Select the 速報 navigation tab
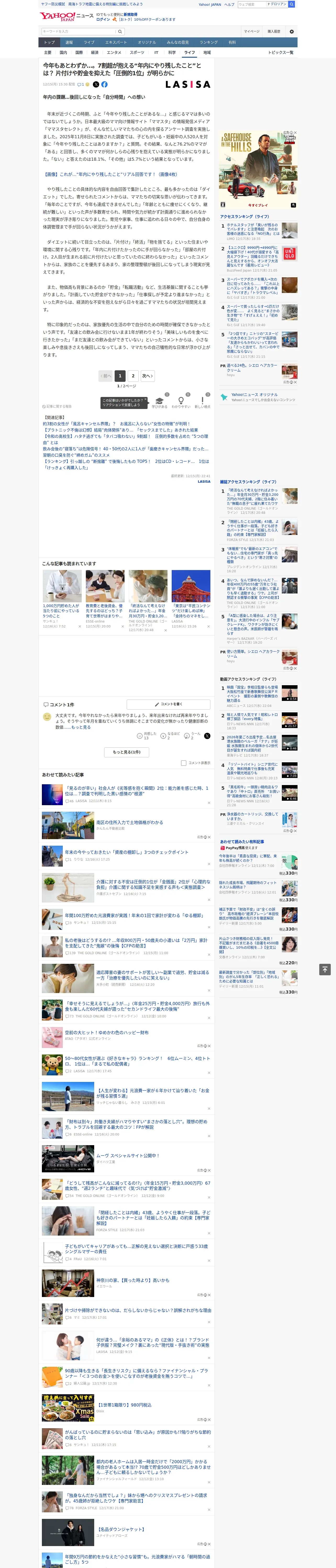The width and height of the screenshot is (336, 1568). pyautogui.click(x=69, y=43)
